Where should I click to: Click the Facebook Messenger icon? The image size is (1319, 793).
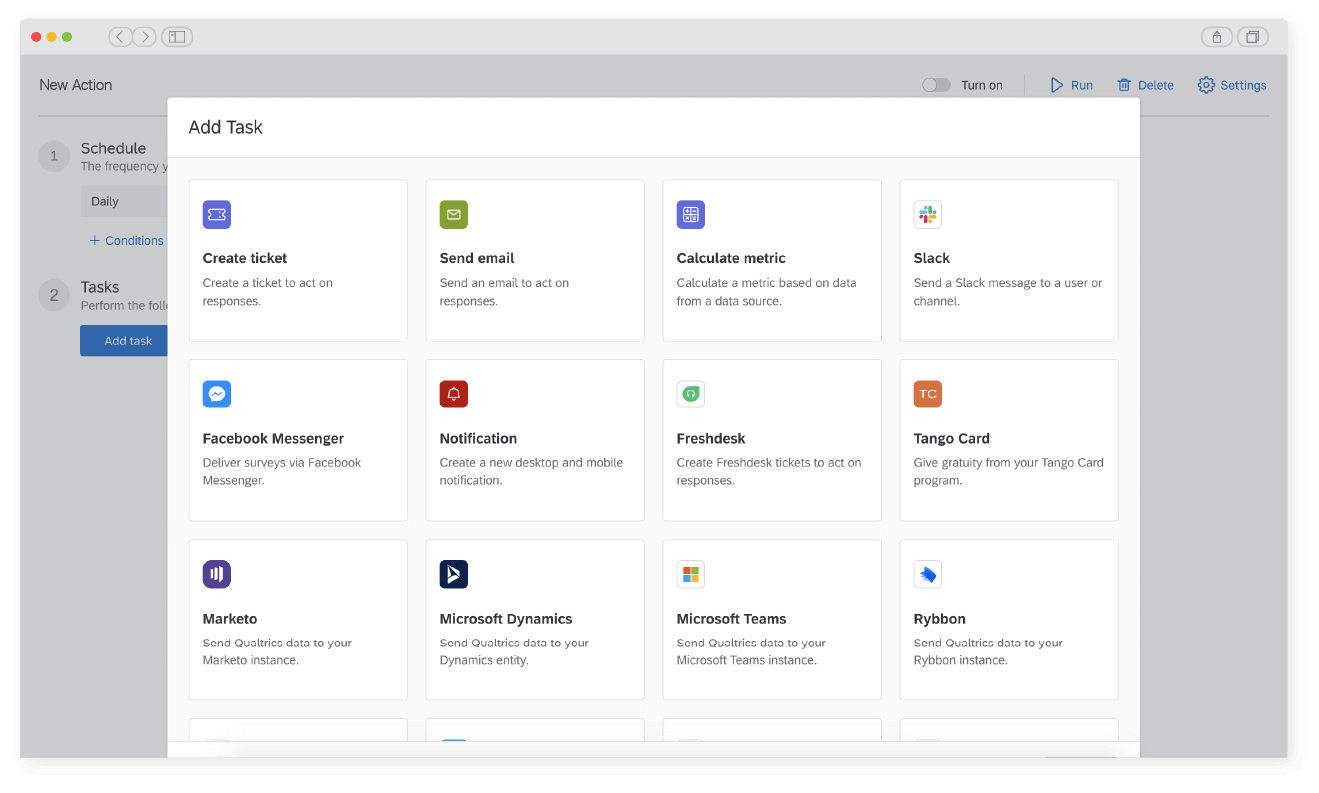pyautogui.click(x=217, y=394)
